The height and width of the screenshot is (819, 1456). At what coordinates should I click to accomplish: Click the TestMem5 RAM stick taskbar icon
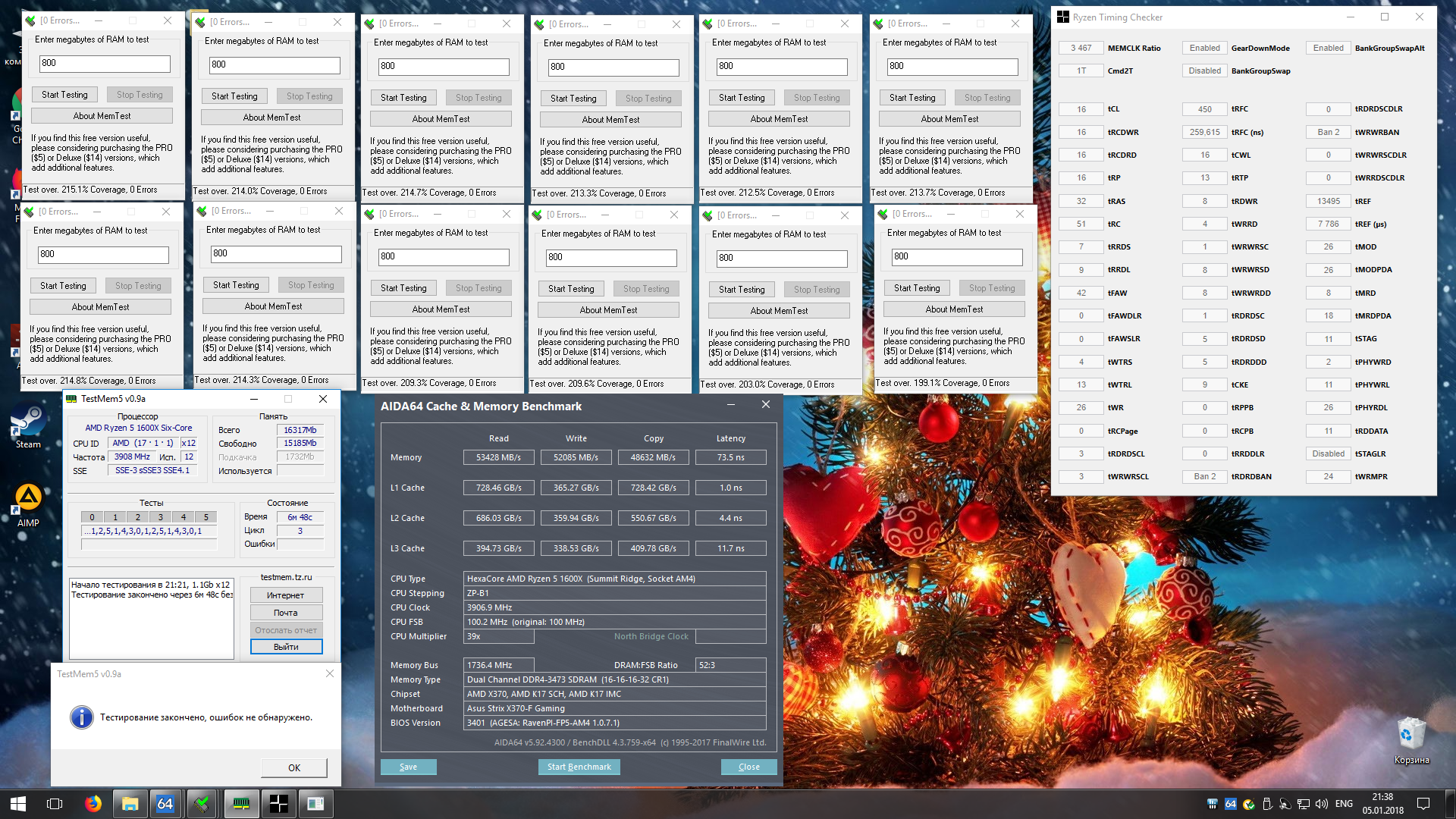click(241, 804)
